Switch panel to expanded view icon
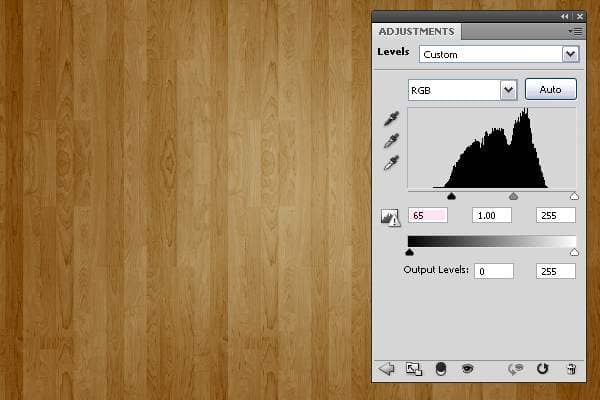 pos(414,369)
